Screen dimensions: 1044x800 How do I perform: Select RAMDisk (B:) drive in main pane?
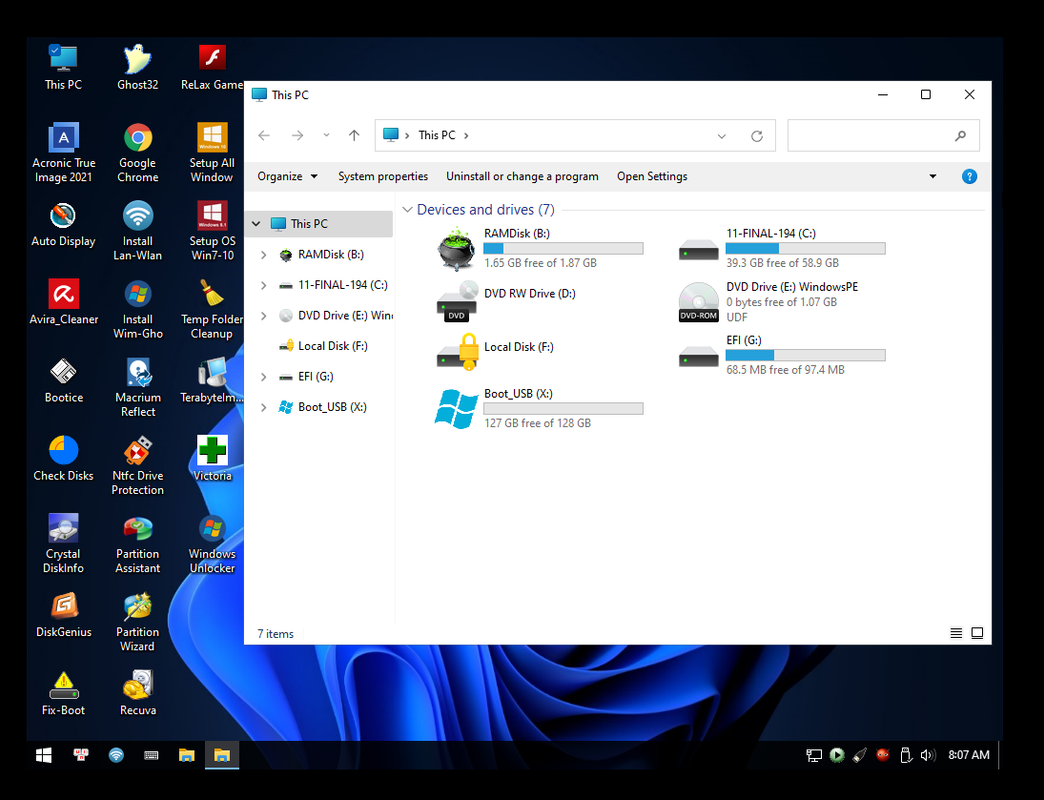[x=539, y=248]
